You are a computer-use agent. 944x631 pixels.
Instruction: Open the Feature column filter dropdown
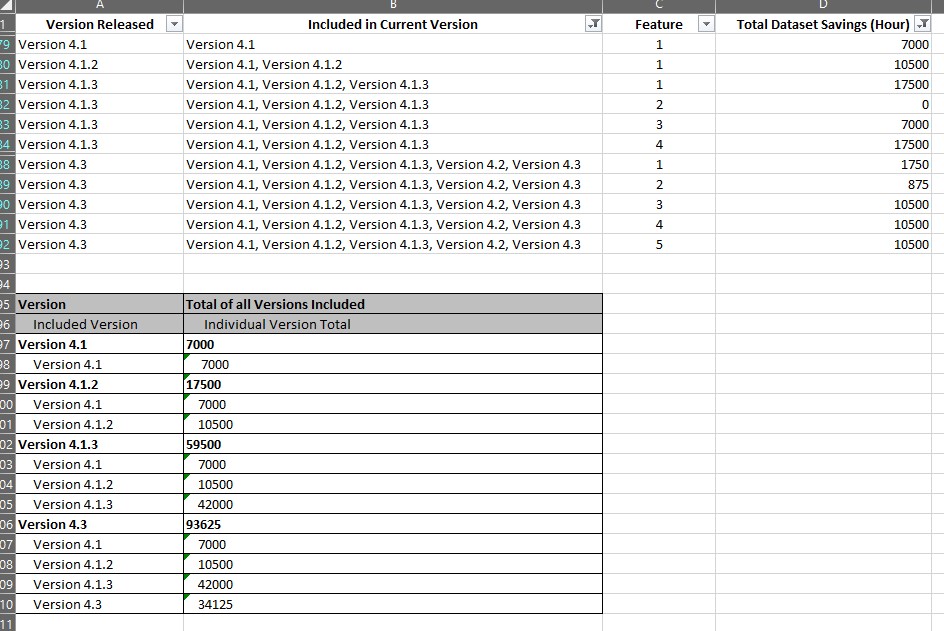[706, 24]
